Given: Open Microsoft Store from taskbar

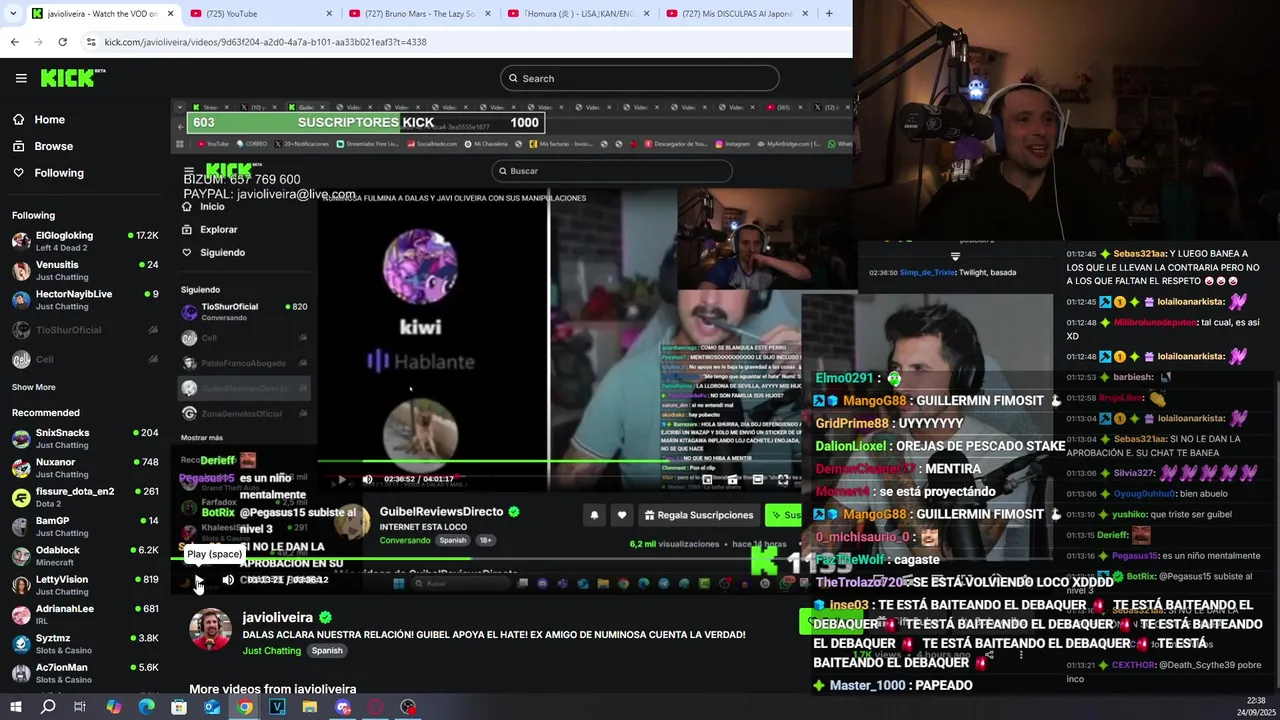Looking at the screenshot, I should (x=179, y=707).
